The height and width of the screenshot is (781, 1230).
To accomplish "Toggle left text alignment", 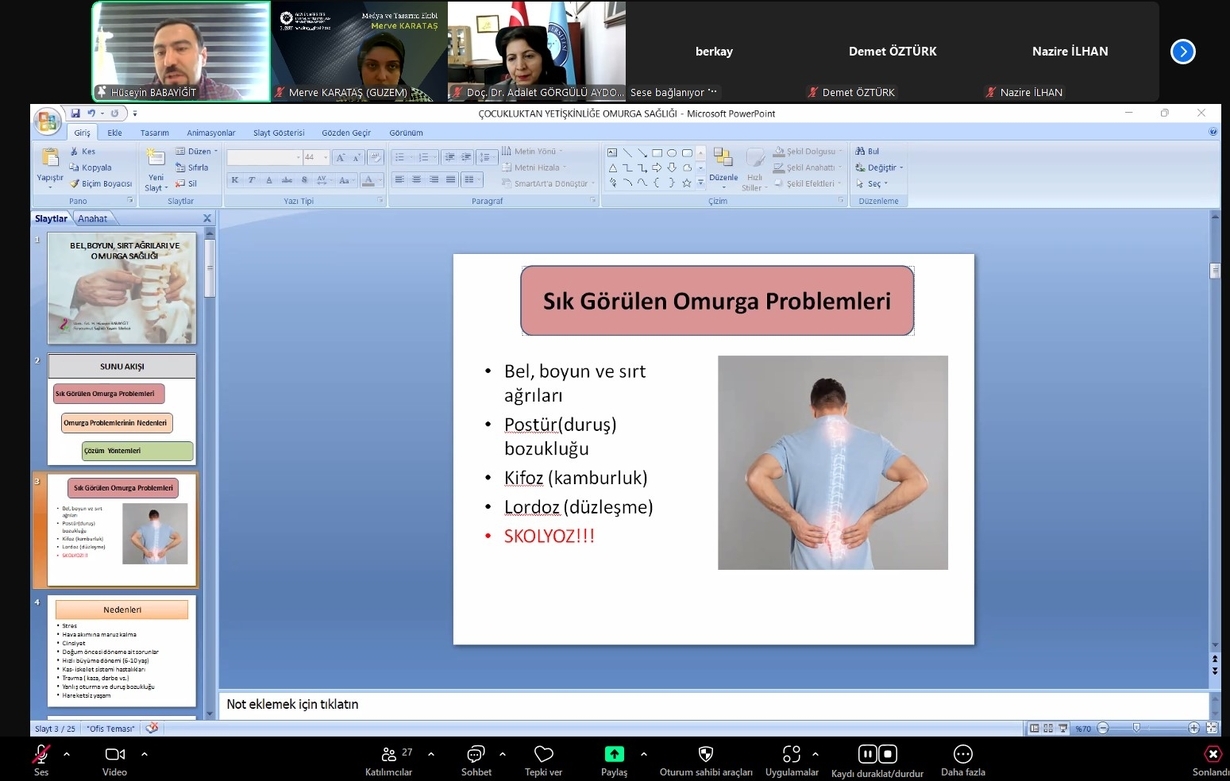I will (400, 180).
